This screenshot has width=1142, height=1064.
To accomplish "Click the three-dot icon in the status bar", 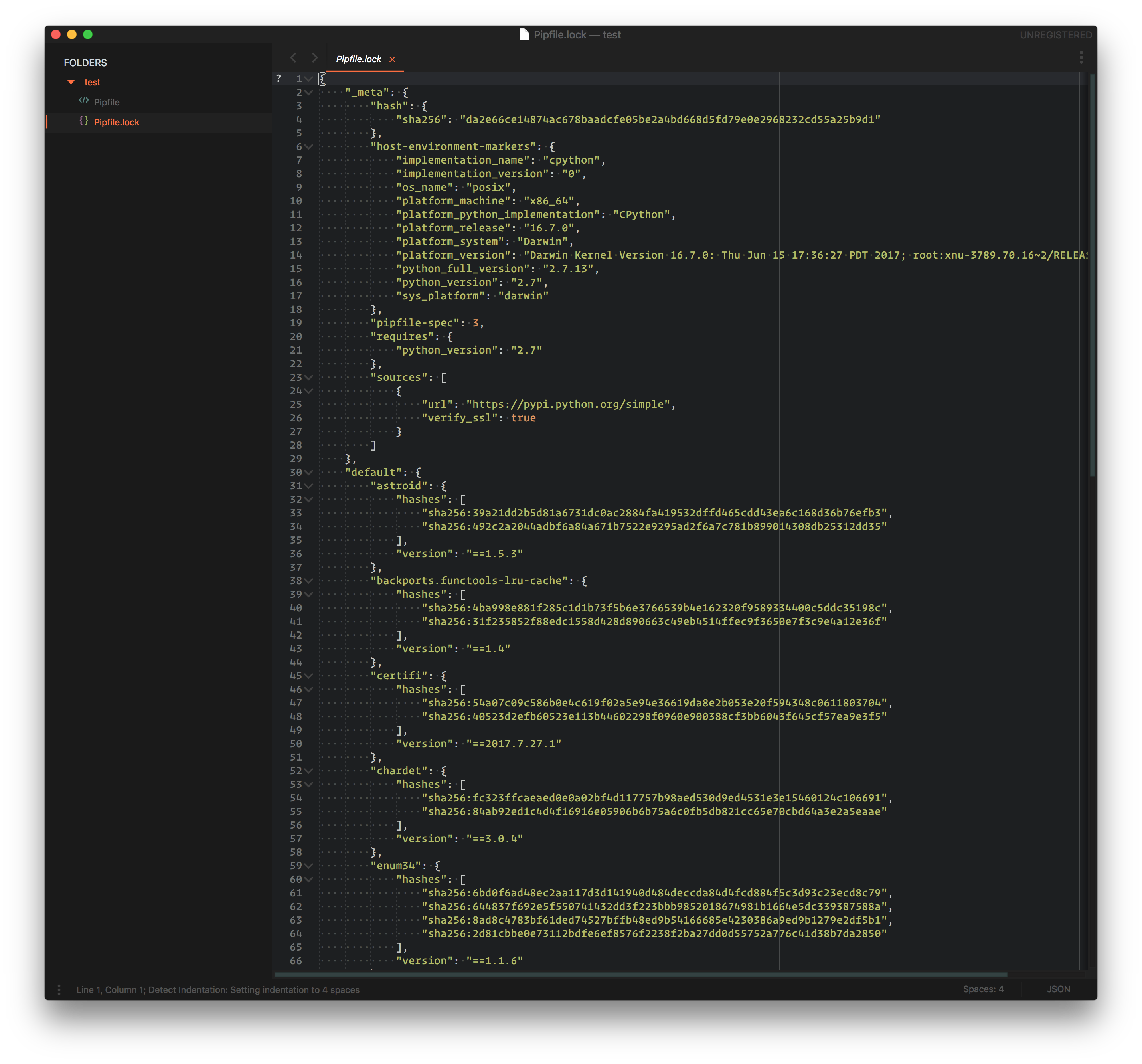I will point(59,989).
